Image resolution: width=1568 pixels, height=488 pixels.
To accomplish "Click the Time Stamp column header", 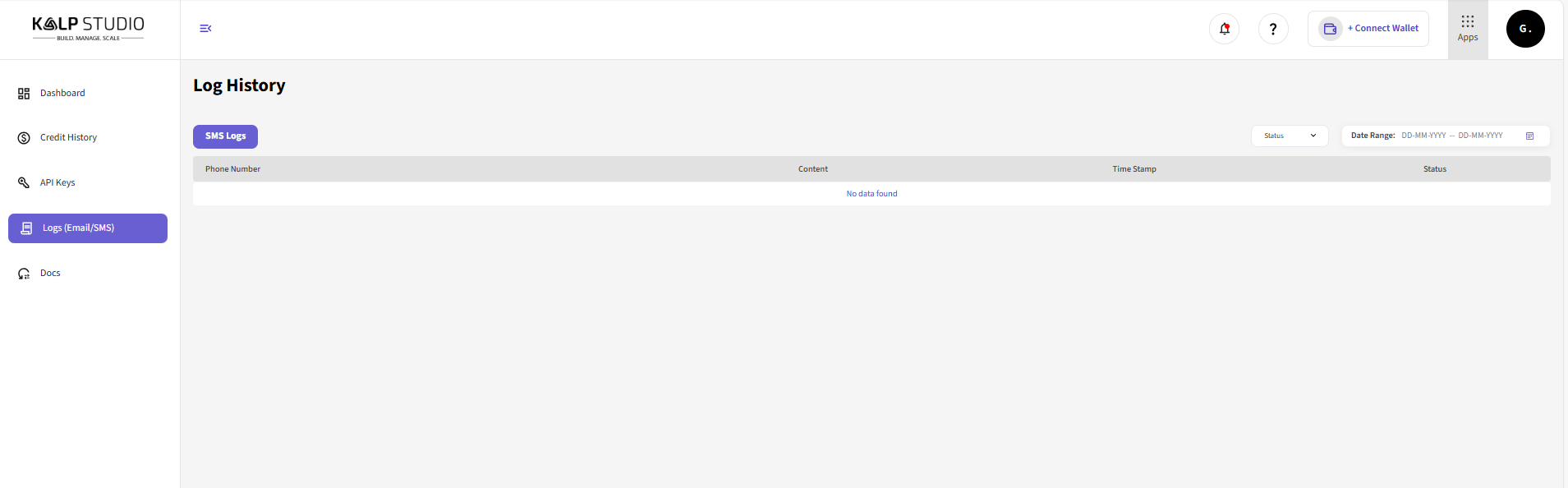I will (1133, 169).
